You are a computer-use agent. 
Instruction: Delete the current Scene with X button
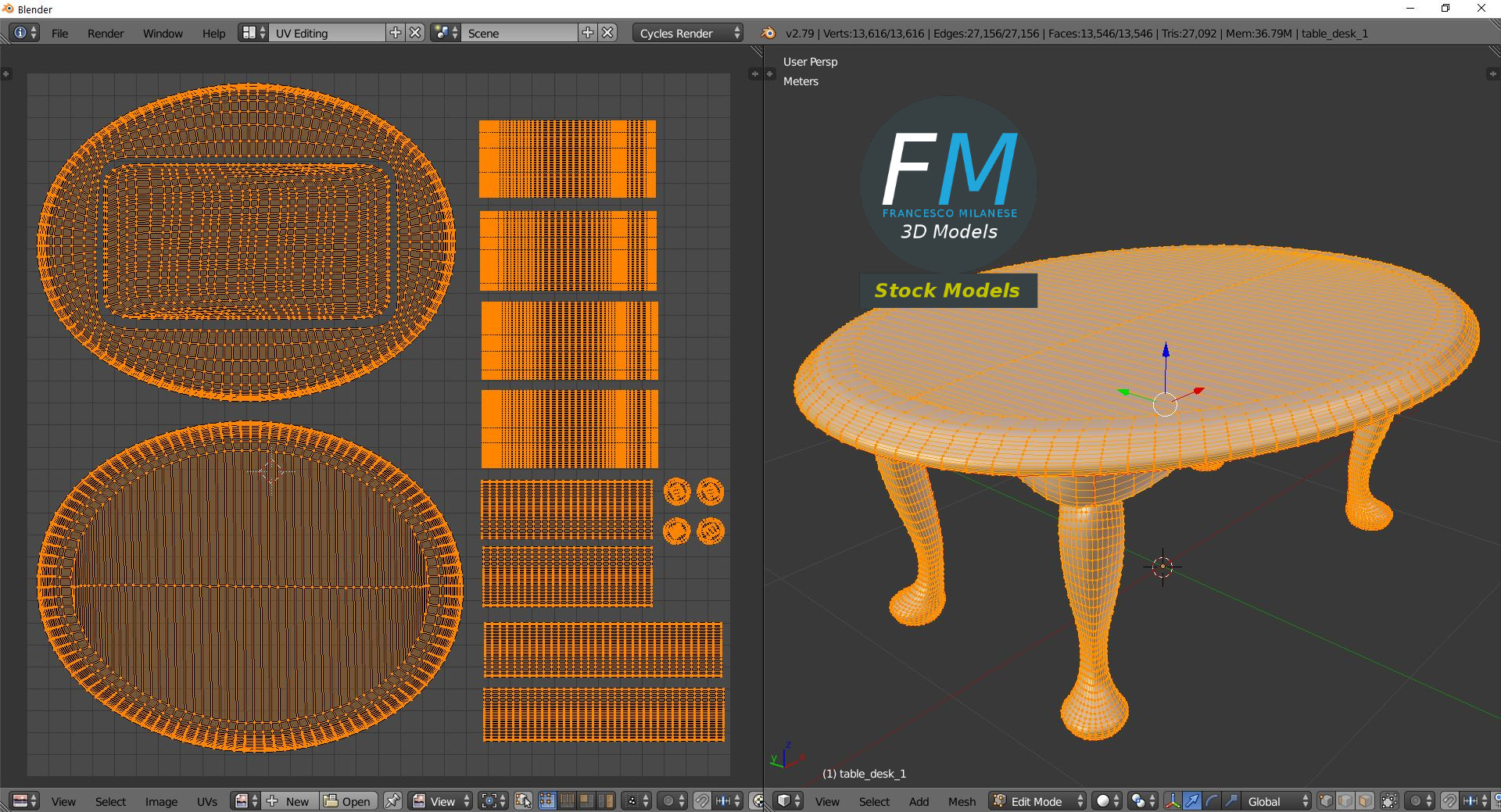point(608,33)
